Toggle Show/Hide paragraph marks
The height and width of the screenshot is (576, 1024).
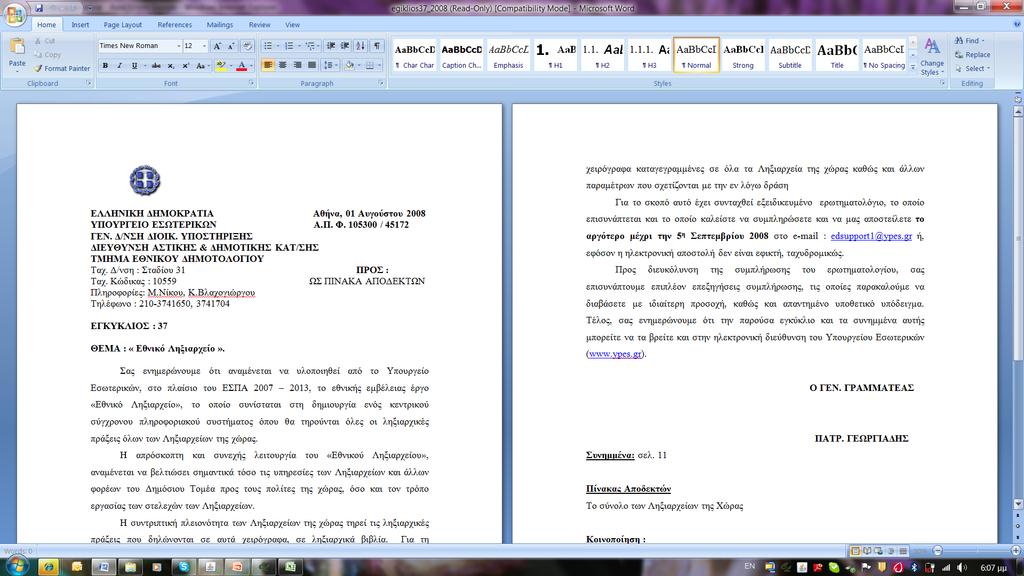coord(377,46)
